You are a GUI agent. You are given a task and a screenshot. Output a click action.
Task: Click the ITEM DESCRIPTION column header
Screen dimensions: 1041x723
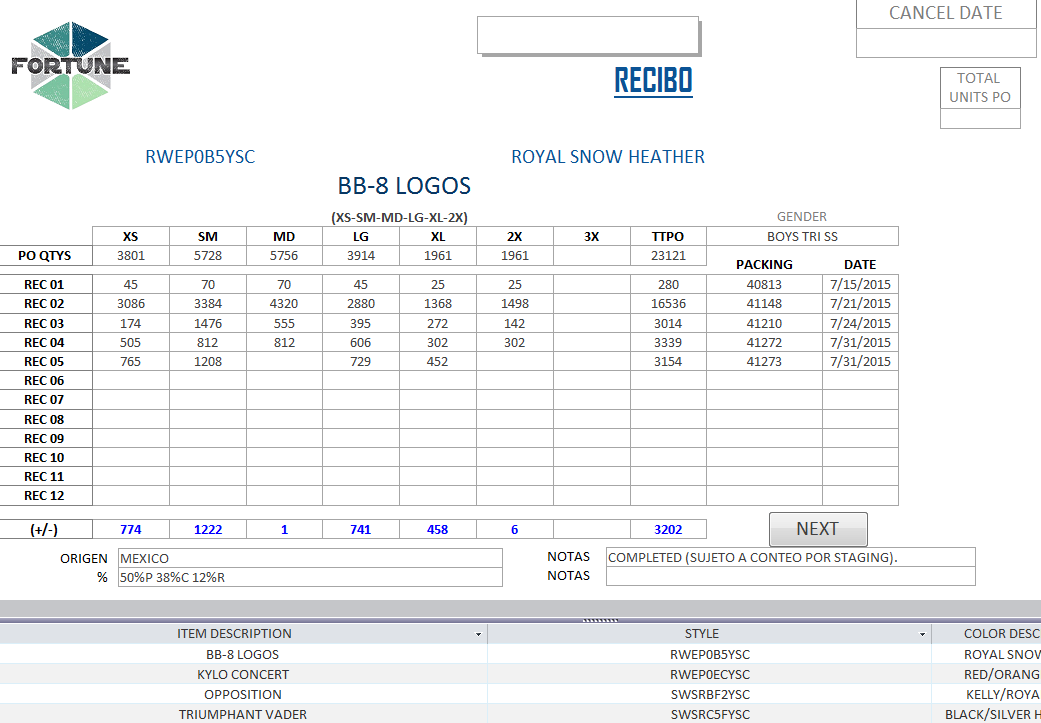[x=243, y=634]
